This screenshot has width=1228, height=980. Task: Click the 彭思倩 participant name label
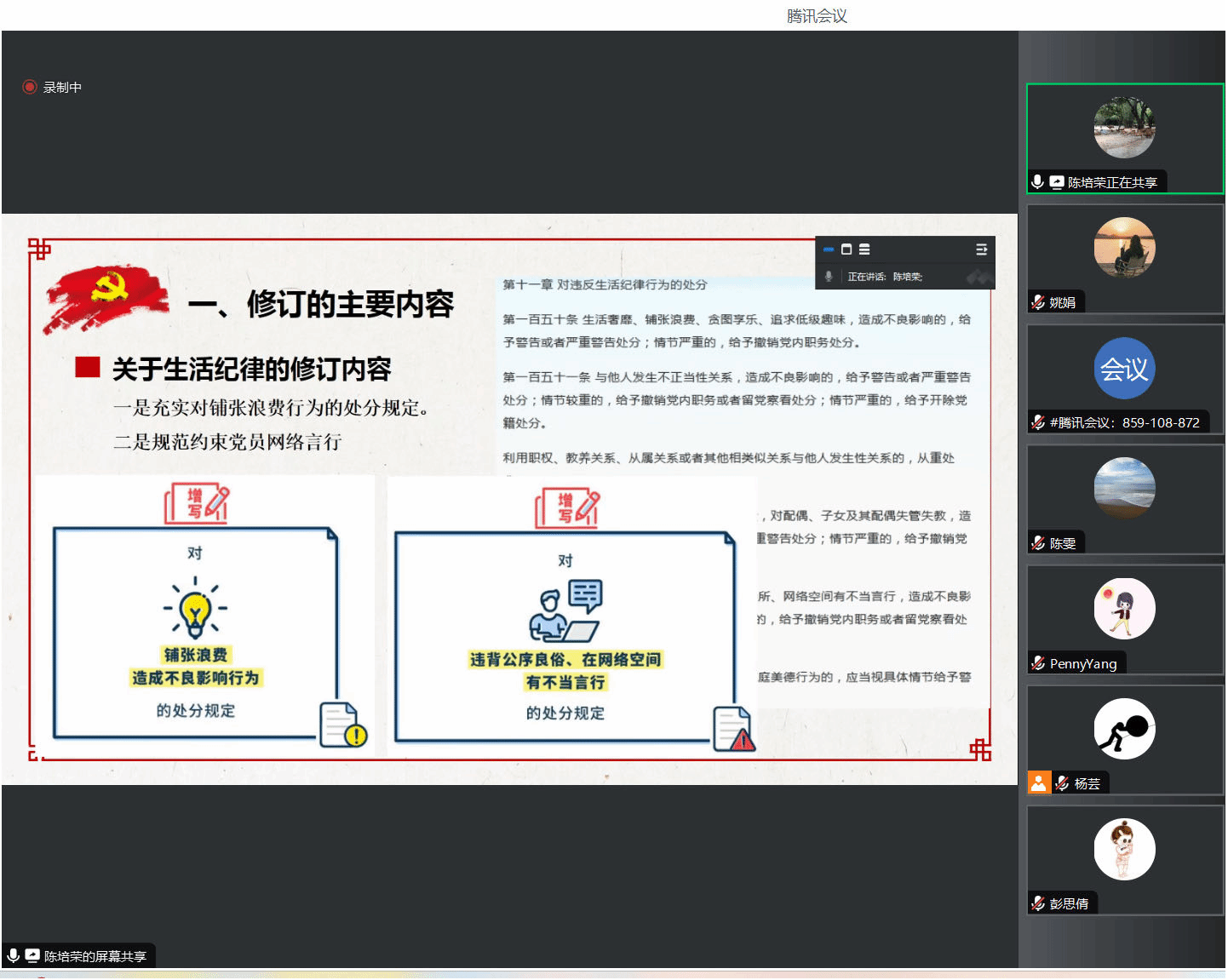point(1069,903)
